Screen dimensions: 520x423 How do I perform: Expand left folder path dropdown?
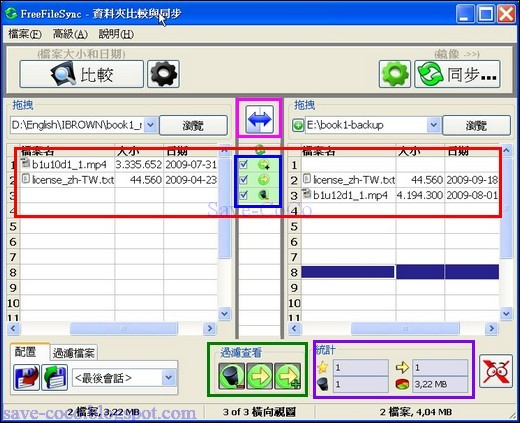click(x=151, y=125)
